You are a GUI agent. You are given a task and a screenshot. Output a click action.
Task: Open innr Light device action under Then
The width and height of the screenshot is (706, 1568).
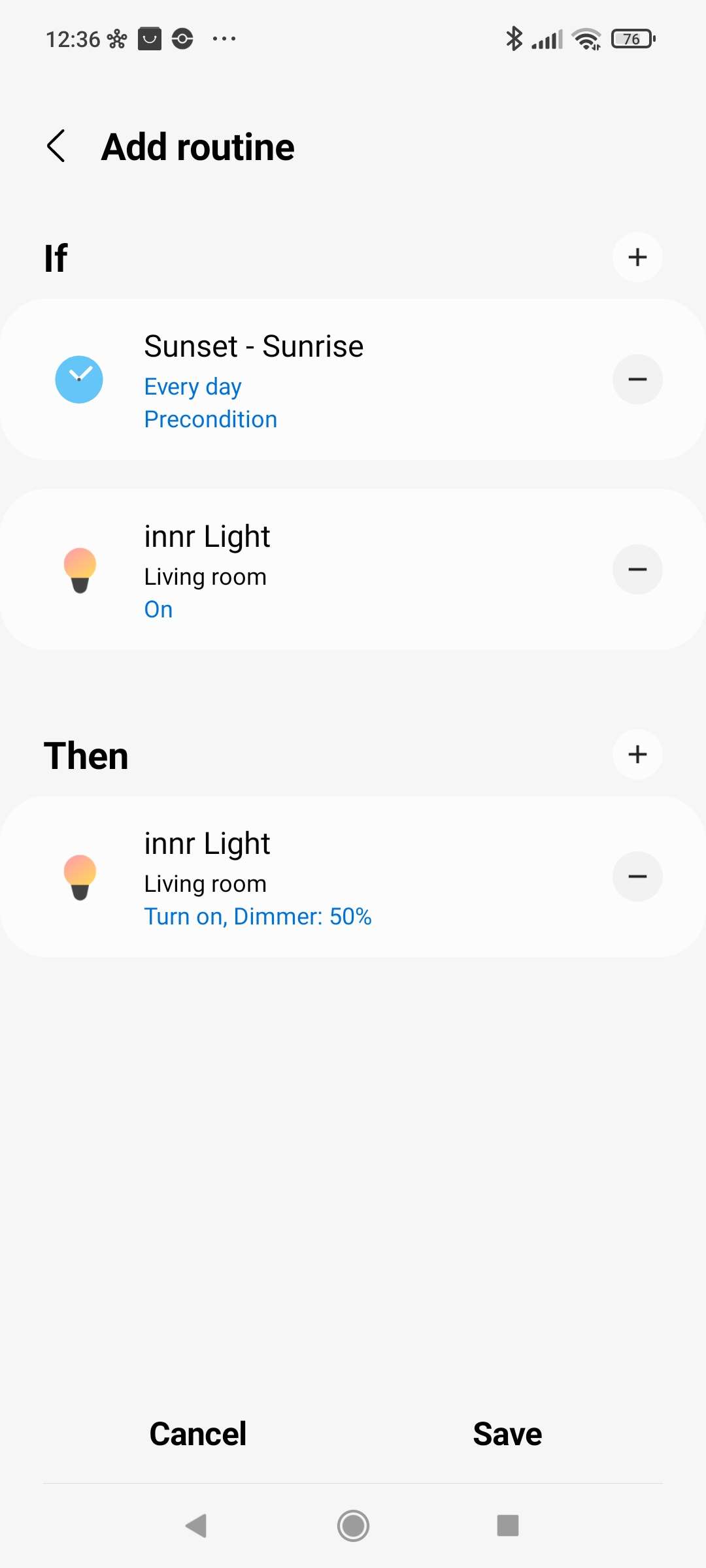[207, 844]
